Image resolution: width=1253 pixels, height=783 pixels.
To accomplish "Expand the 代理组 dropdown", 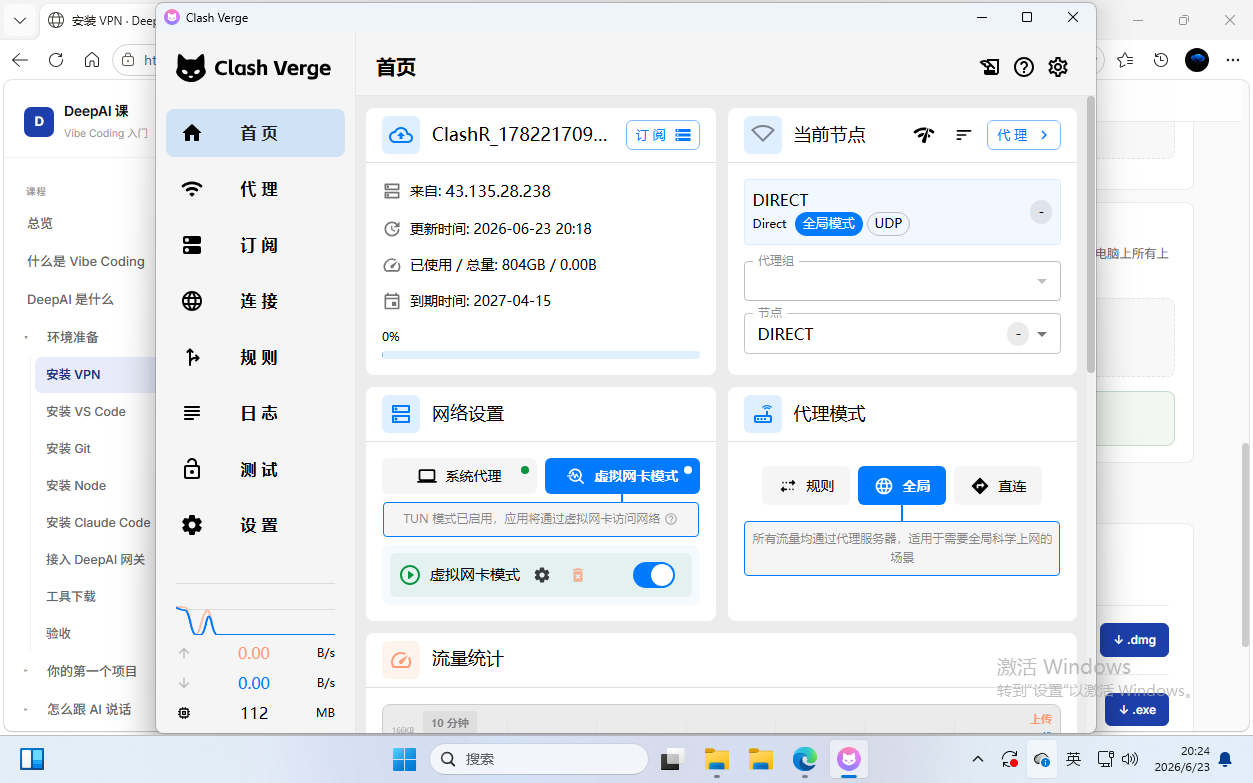I will point(902,281).
